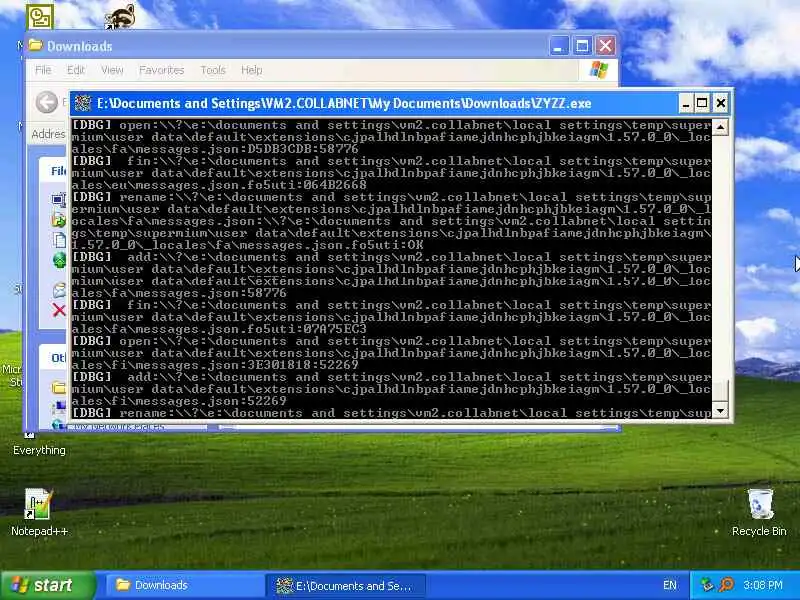
Task: Click console line ending D5DB3CDB:58776
Action: [215, 149]
